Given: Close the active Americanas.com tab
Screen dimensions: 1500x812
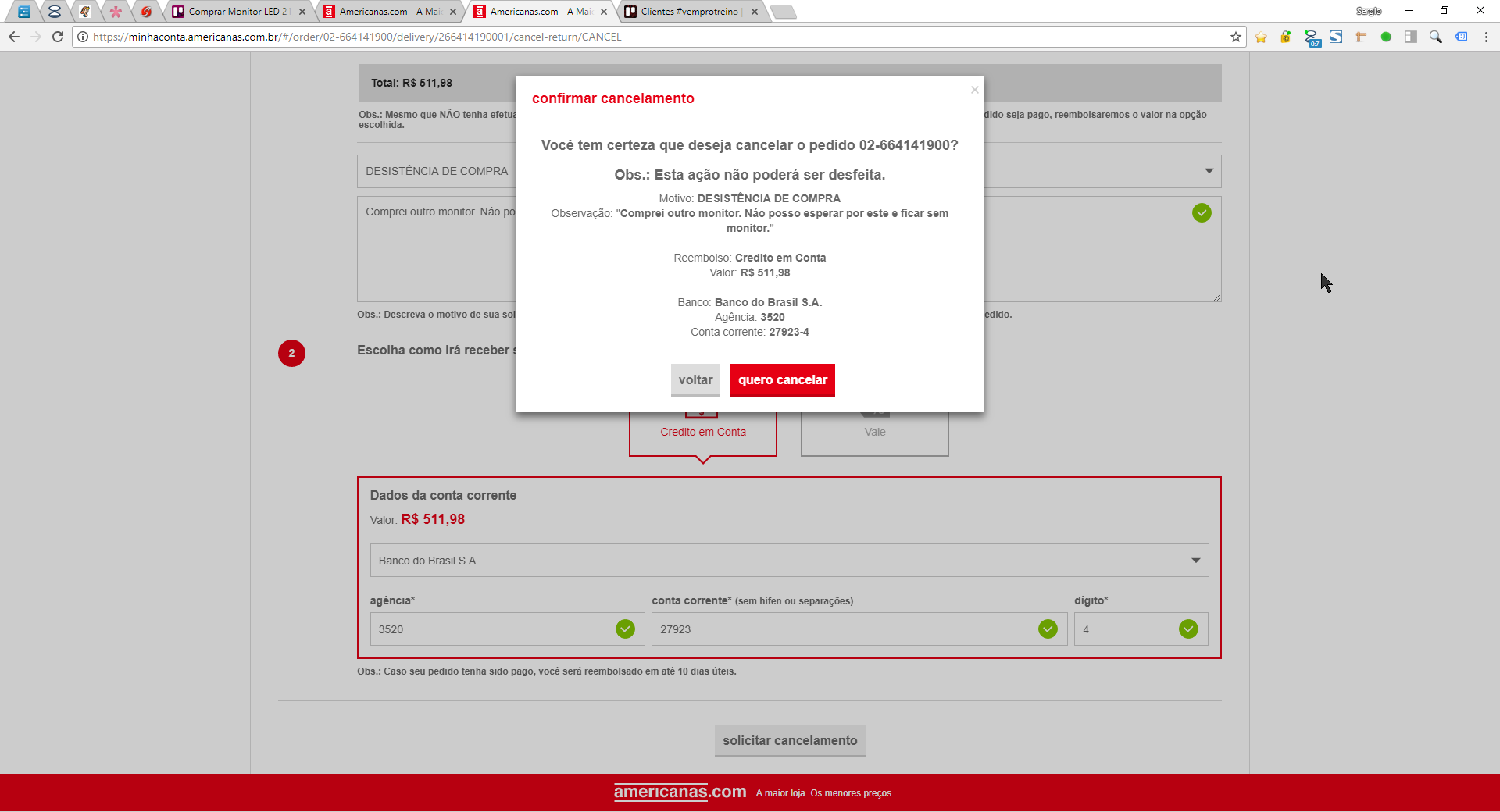Looking at the screenshot, I should coord(604,12).
